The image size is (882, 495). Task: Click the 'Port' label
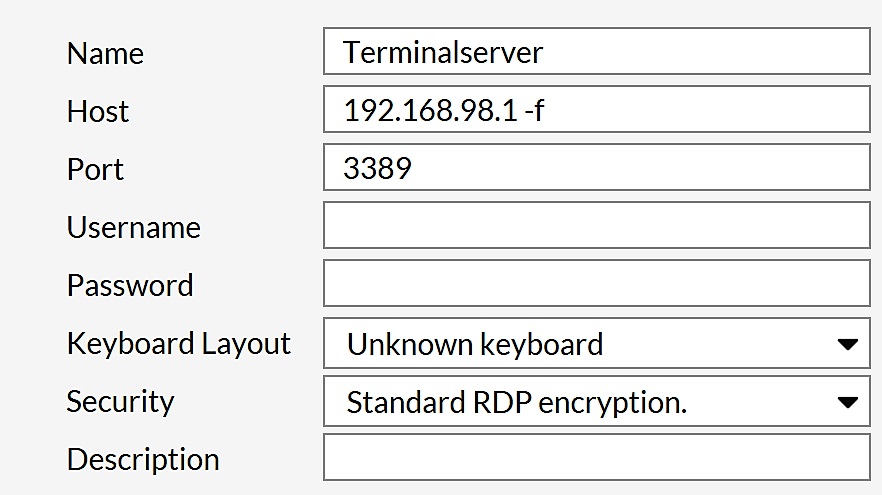pos(95,169)
